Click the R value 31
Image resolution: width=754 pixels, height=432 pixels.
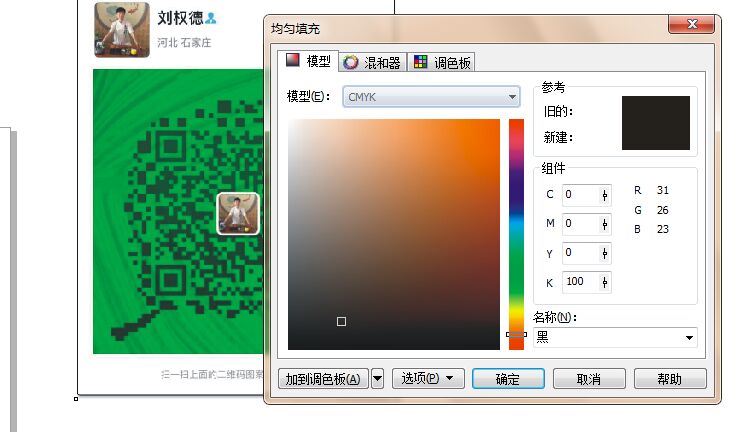(x=663, y=190)
